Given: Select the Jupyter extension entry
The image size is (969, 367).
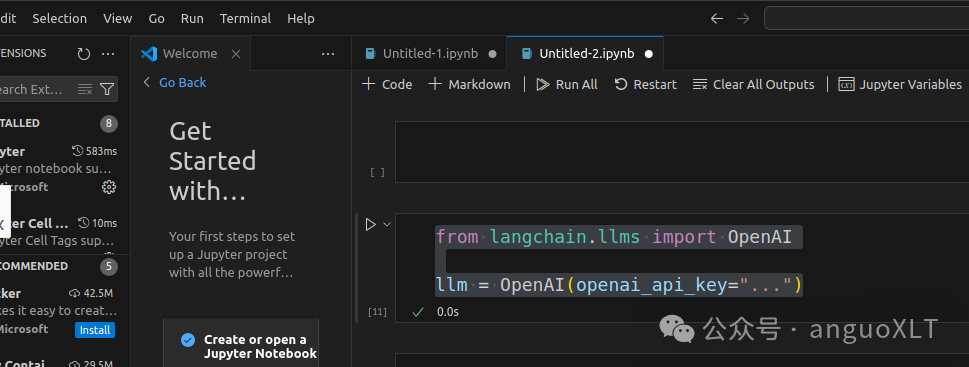Looking at the screenshot, I should [59, 169].
